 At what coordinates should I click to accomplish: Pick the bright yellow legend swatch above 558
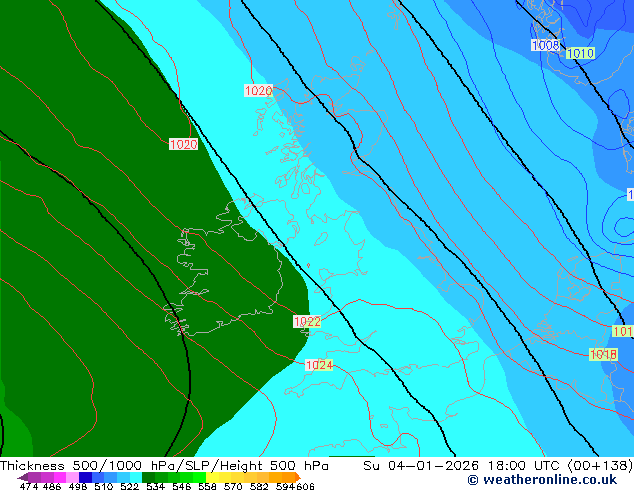[x=212, y=477]
